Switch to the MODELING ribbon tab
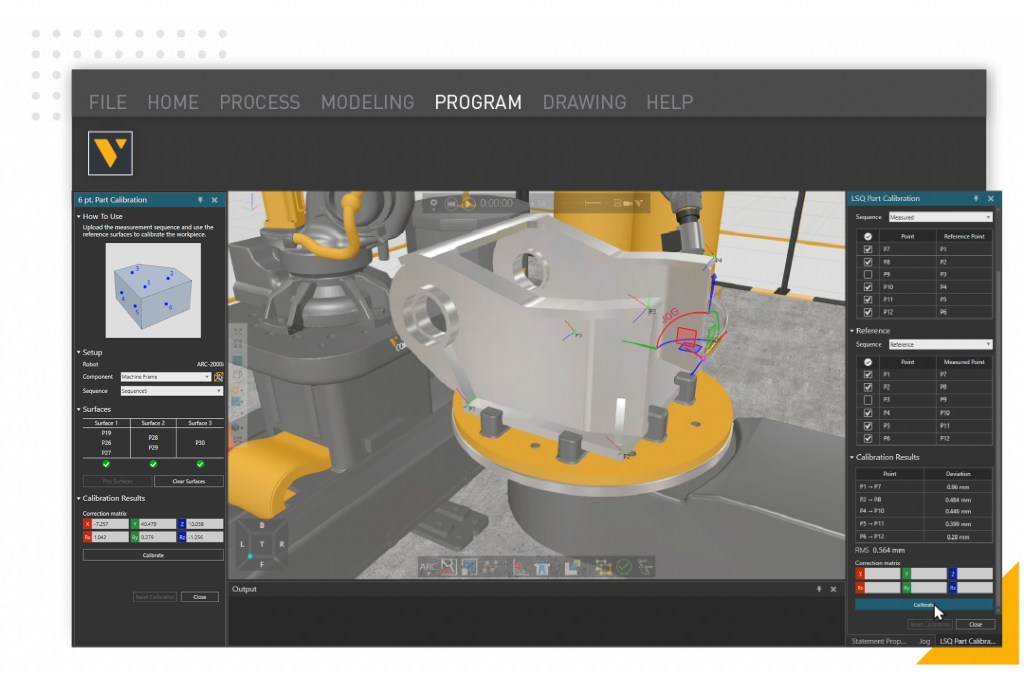 [x=367, y=102]
